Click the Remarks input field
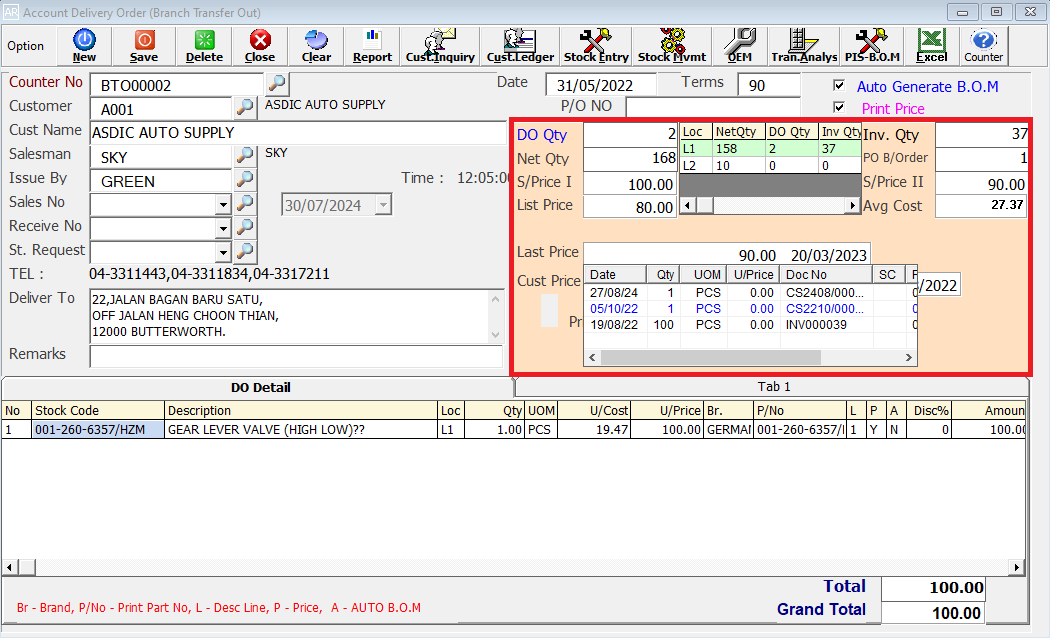This screenshot has height=638, width=1050. (296, 356)
